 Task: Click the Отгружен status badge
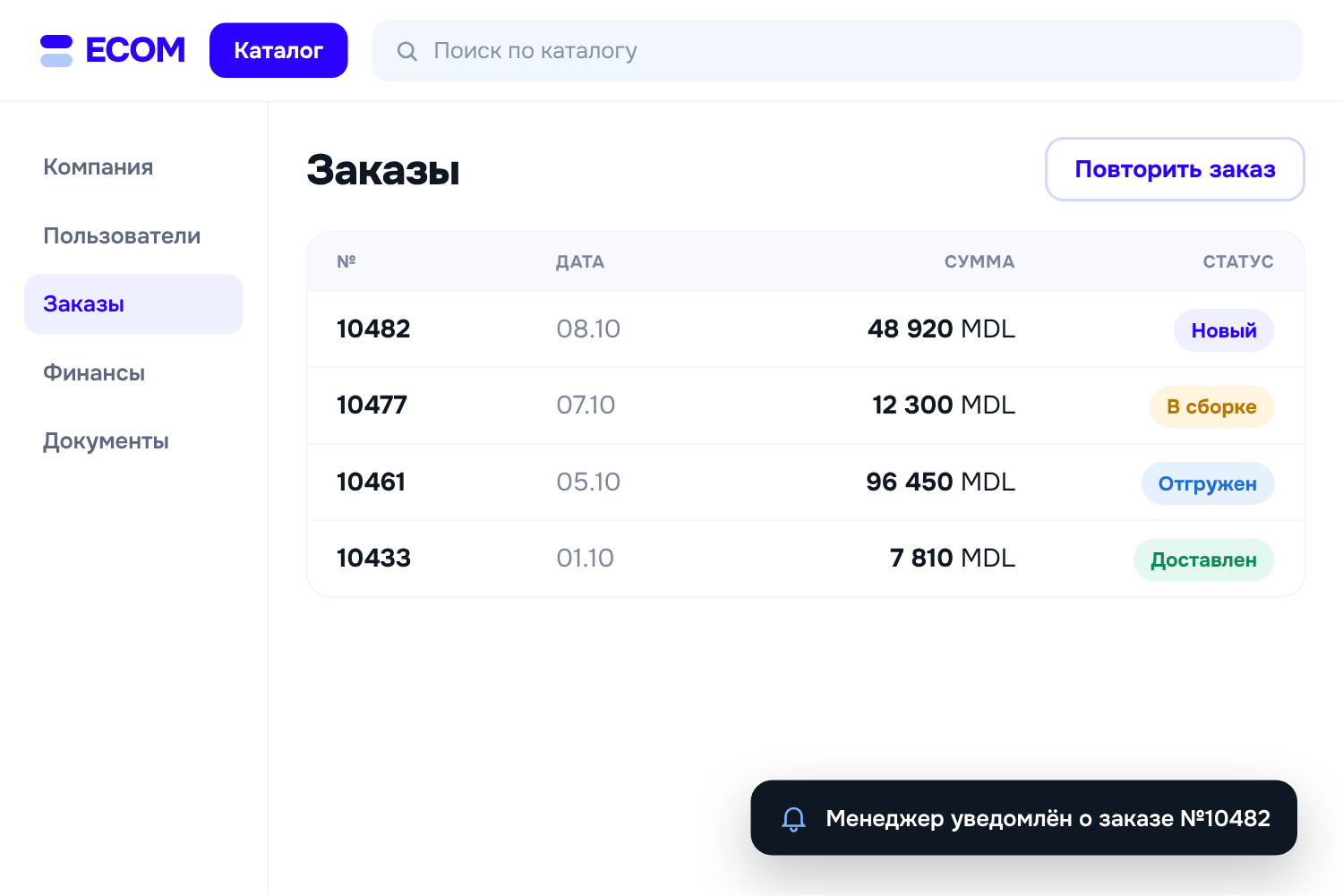pyautogui.click(x=1208, y=483)
